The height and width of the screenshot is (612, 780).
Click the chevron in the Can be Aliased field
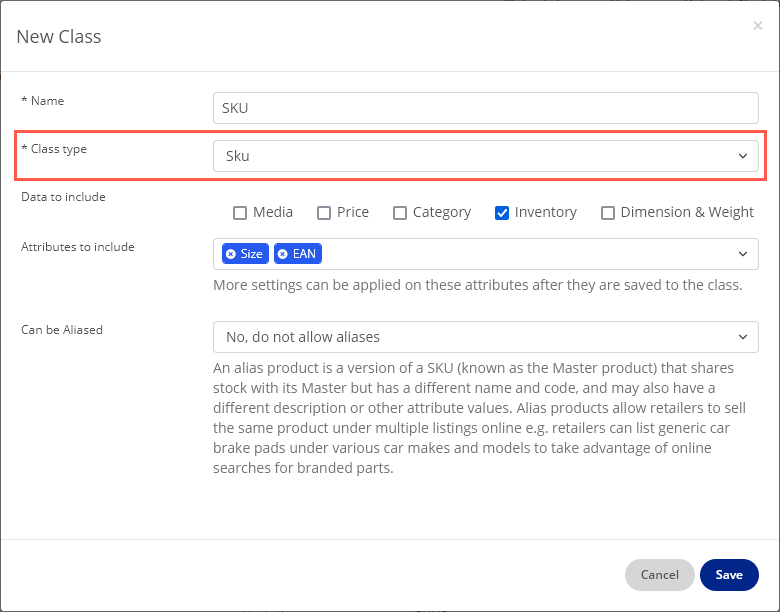coord(742,337)
